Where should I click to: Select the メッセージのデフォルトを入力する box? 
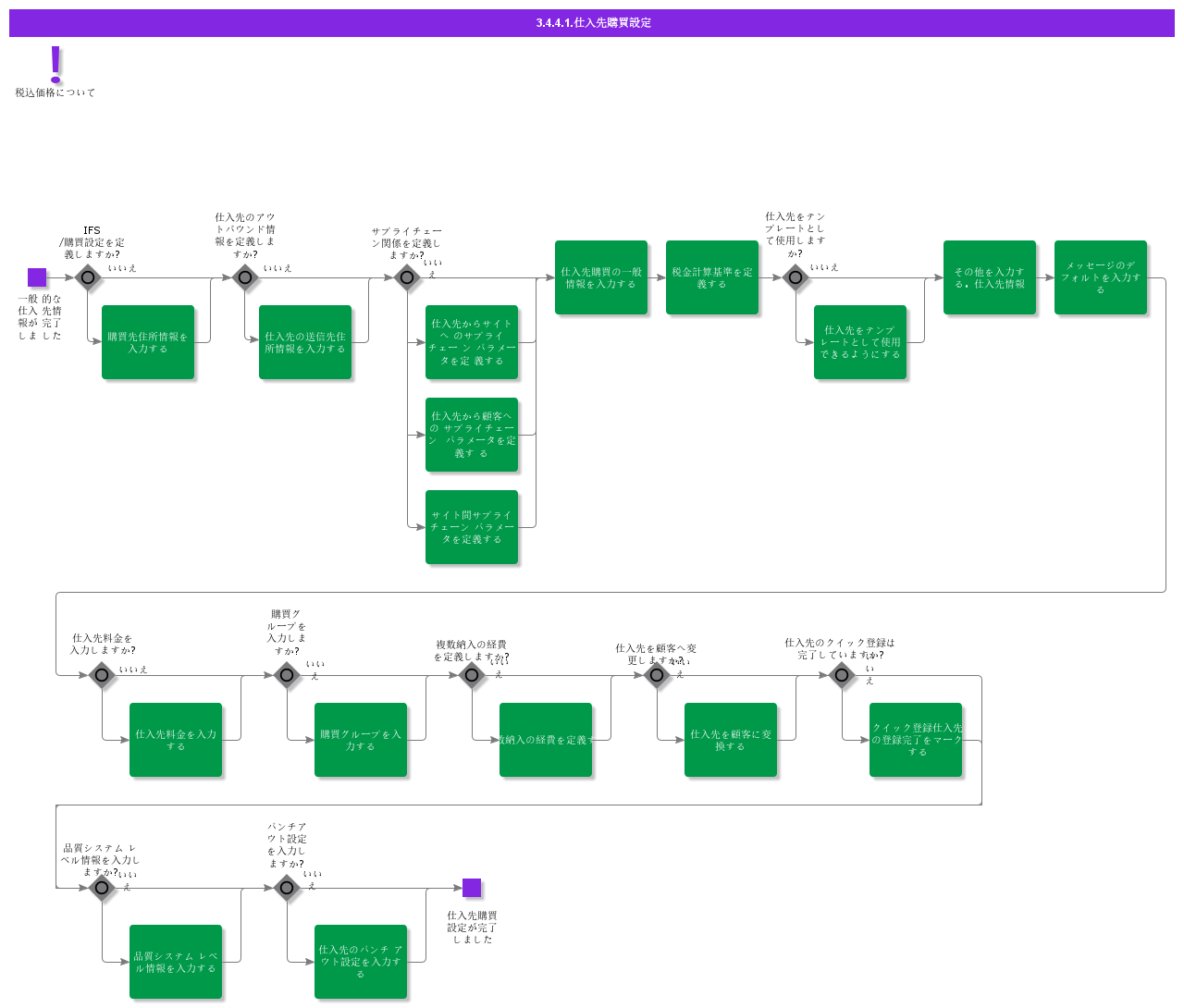point(1101,277)
